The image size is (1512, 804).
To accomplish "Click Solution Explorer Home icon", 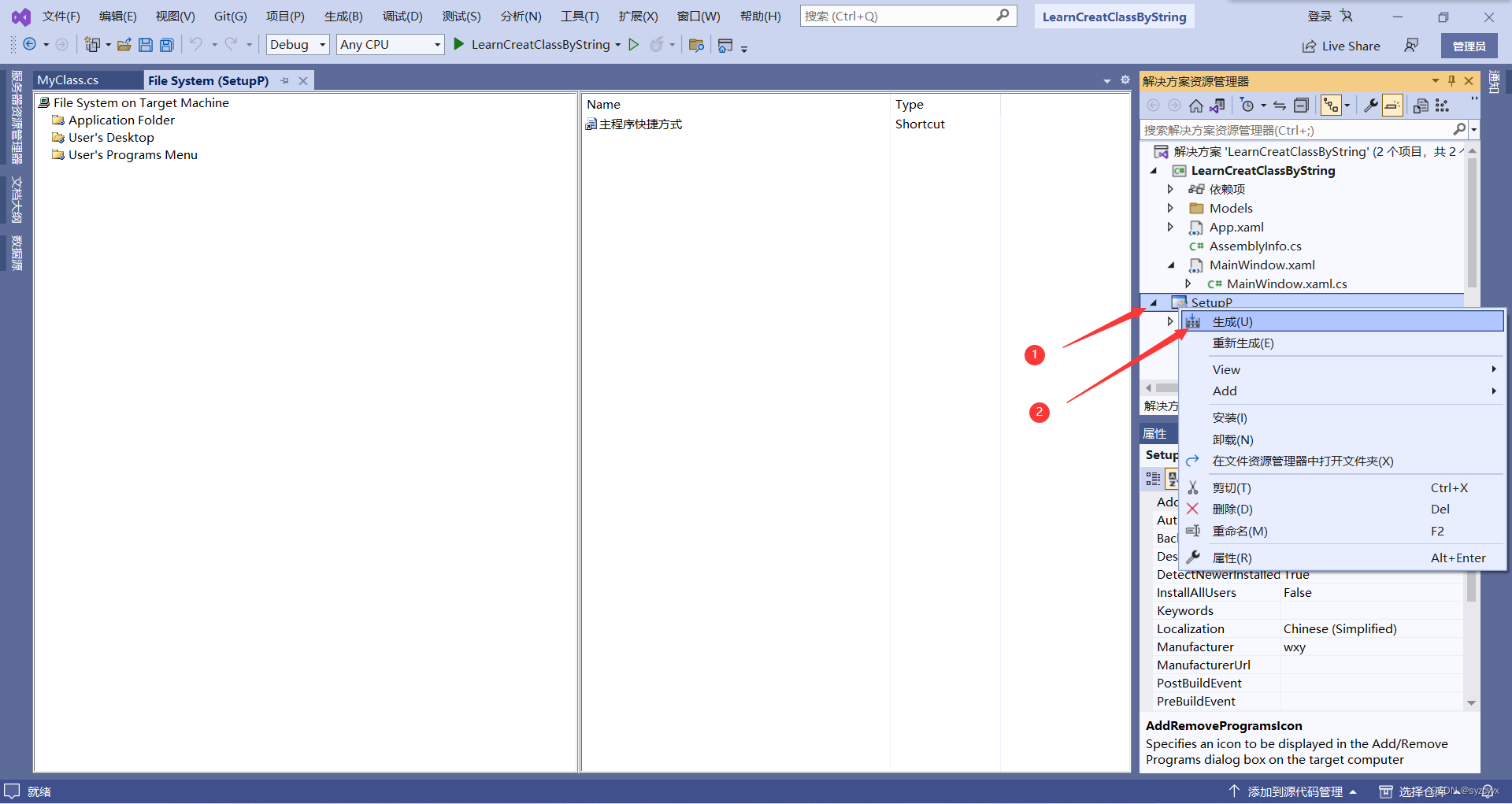I will pyautogui.click(x=1196, y=106).
